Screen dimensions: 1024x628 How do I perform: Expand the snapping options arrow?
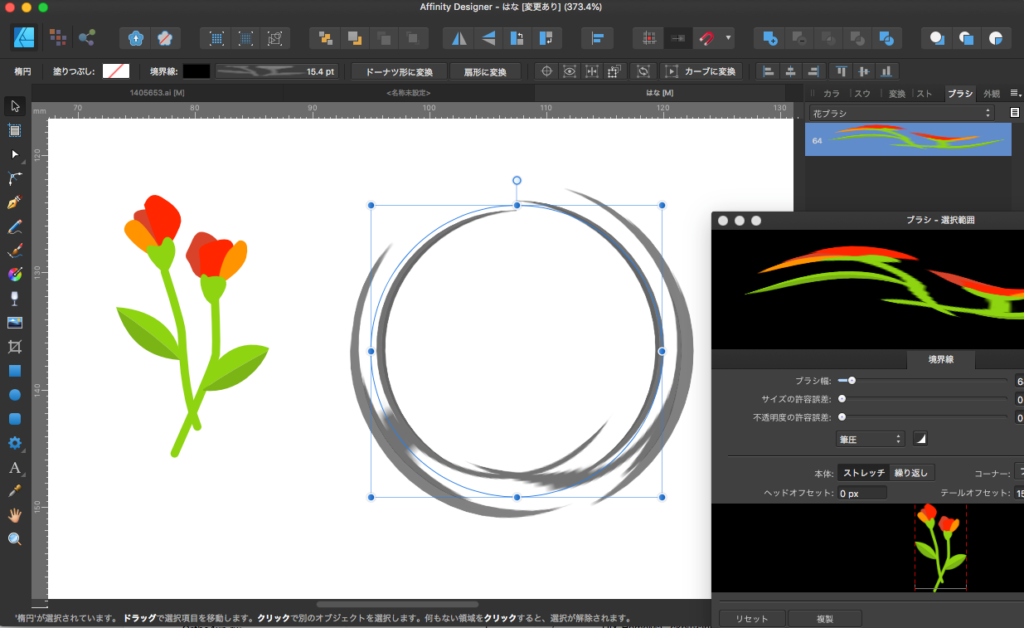point(728,38)
